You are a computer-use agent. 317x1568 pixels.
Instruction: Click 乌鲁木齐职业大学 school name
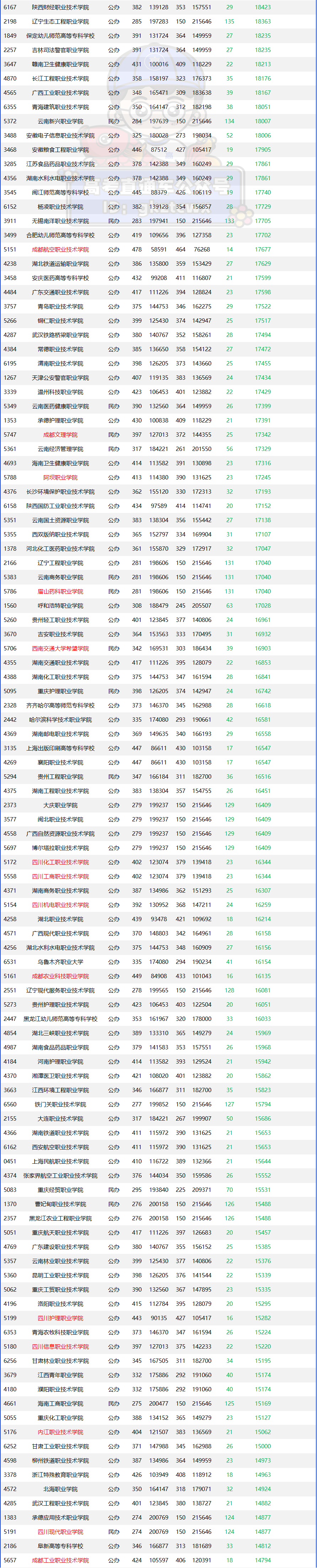pos(60,962)
